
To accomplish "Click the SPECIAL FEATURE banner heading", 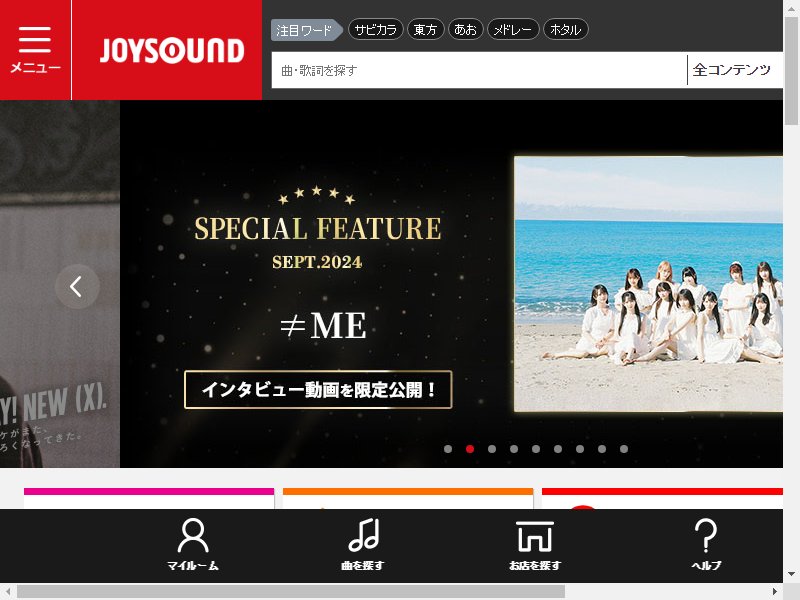I will coord(317,228).
